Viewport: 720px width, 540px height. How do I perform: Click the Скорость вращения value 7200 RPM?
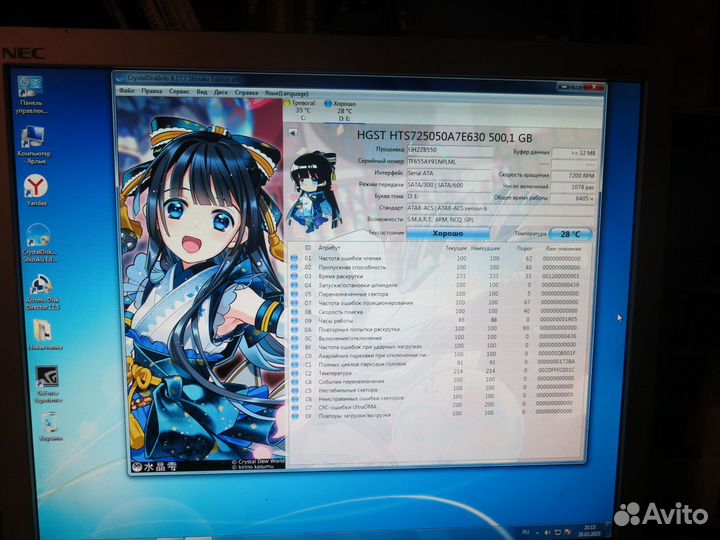(x=574, y=175)
